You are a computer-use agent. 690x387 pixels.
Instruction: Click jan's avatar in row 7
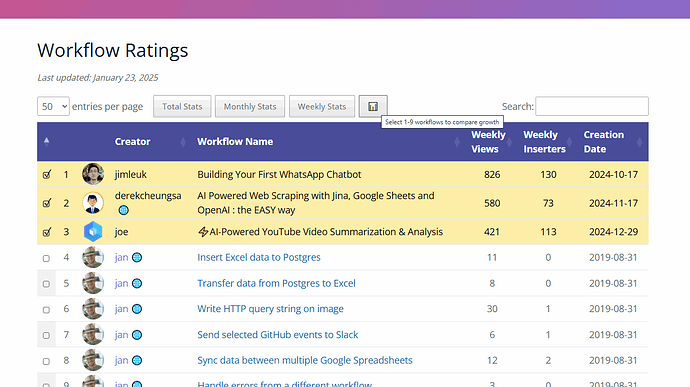(x=93, y=335)
